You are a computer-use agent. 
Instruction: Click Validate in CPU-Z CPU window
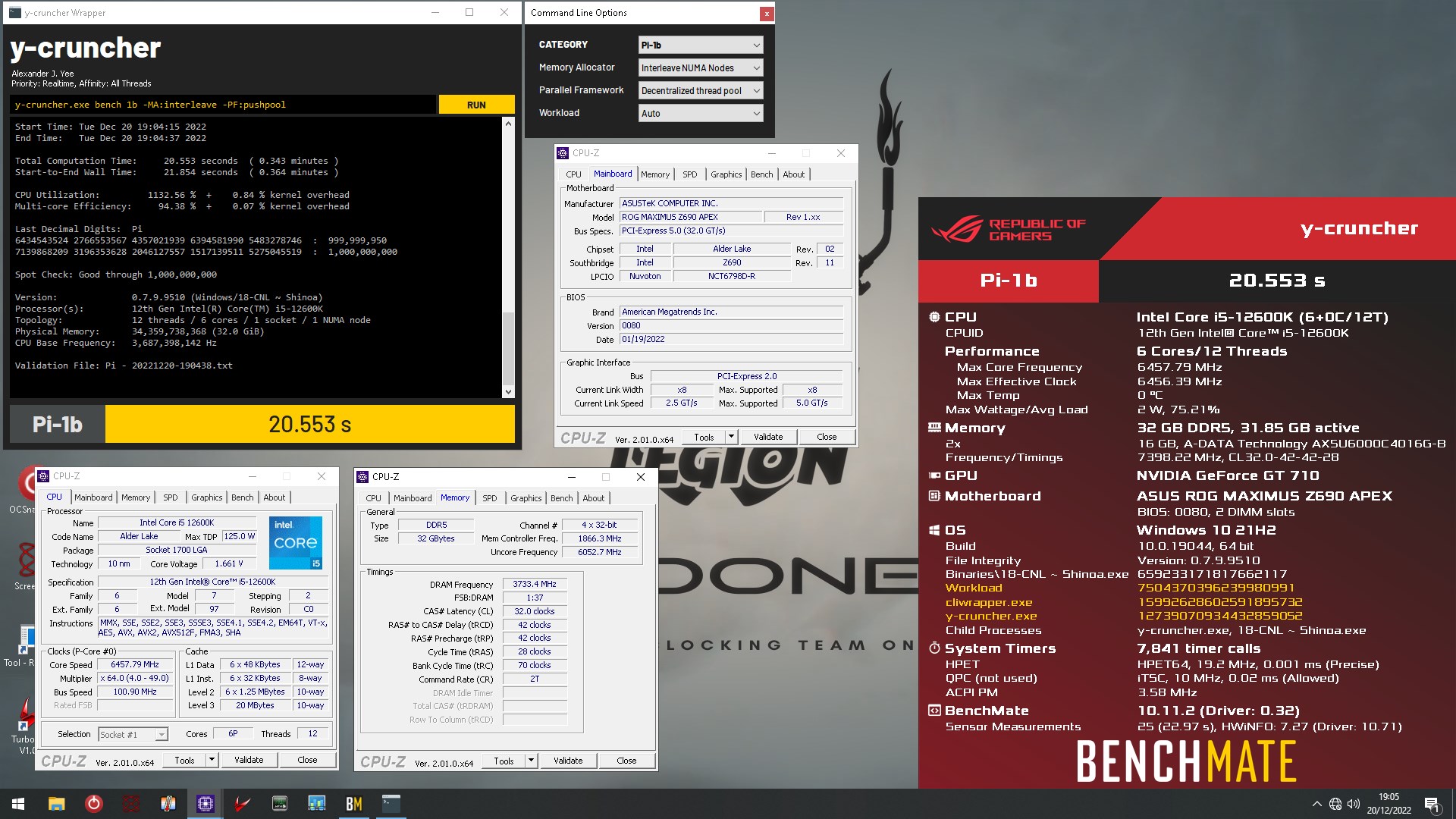coord(249,760)
